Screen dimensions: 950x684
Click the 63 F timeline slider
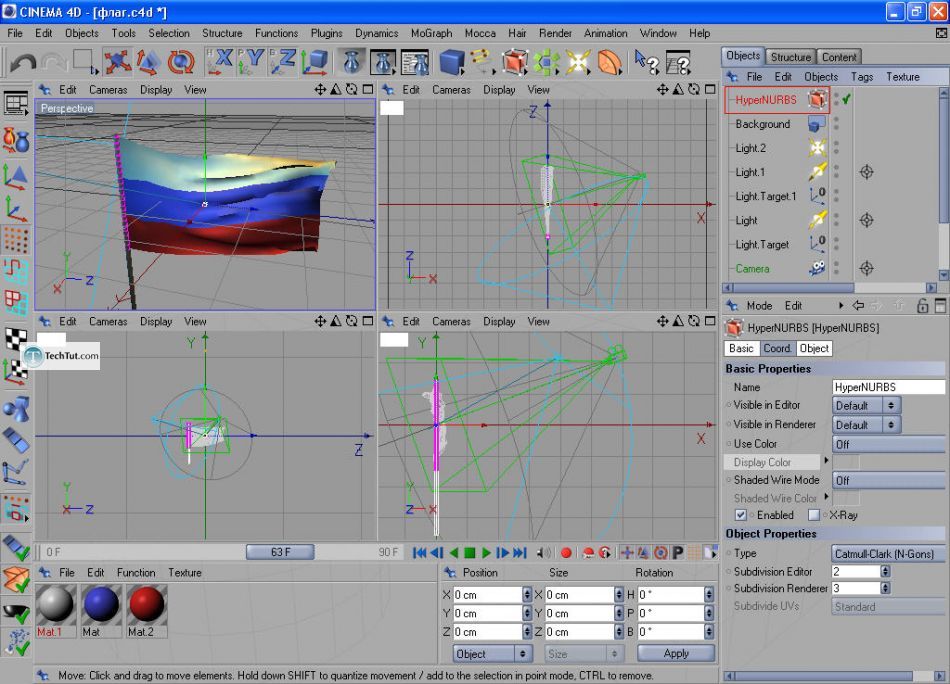280,552
